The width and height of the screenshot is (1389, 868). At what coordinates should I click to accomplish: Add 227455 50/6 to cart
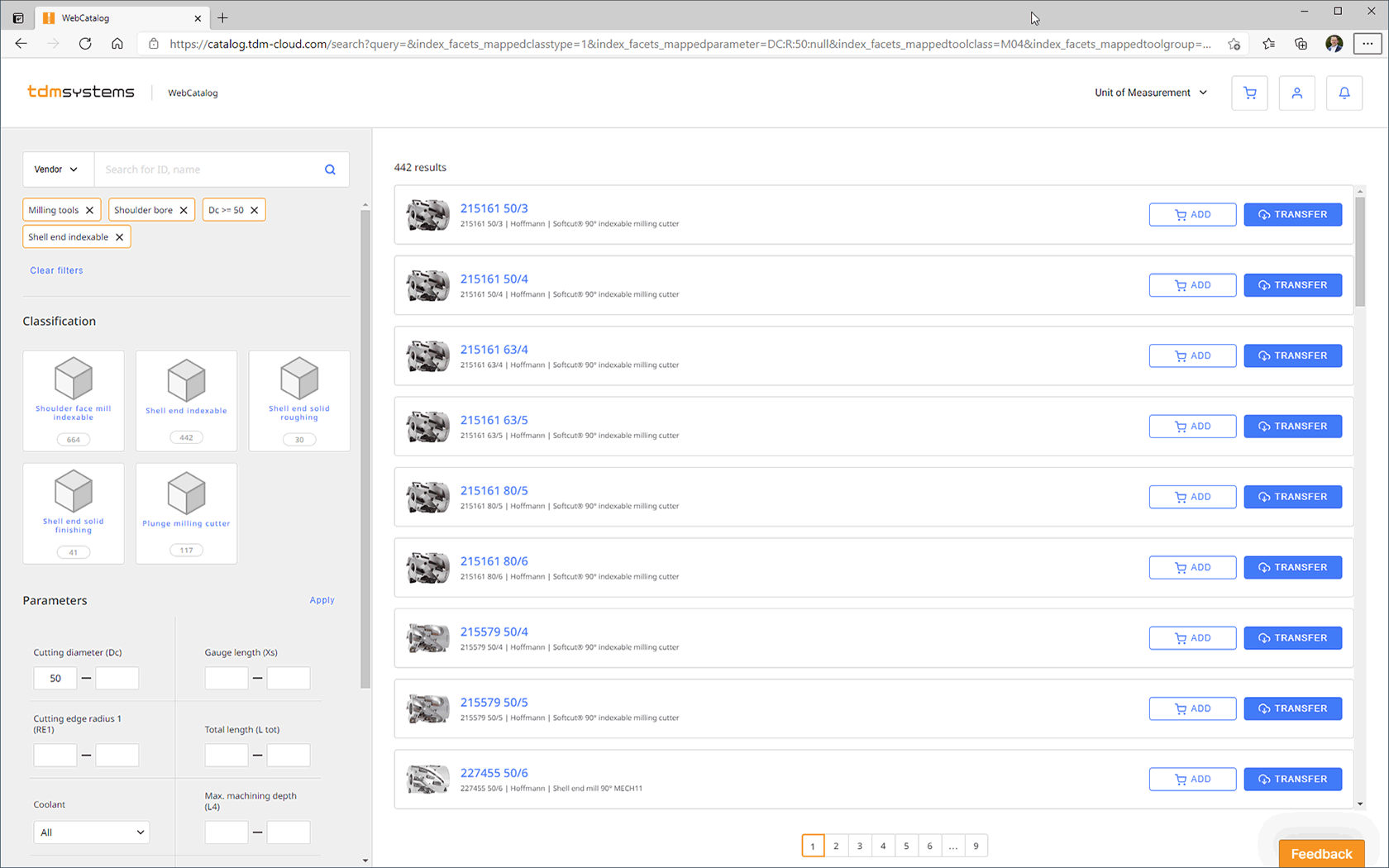coord(1192,780)
